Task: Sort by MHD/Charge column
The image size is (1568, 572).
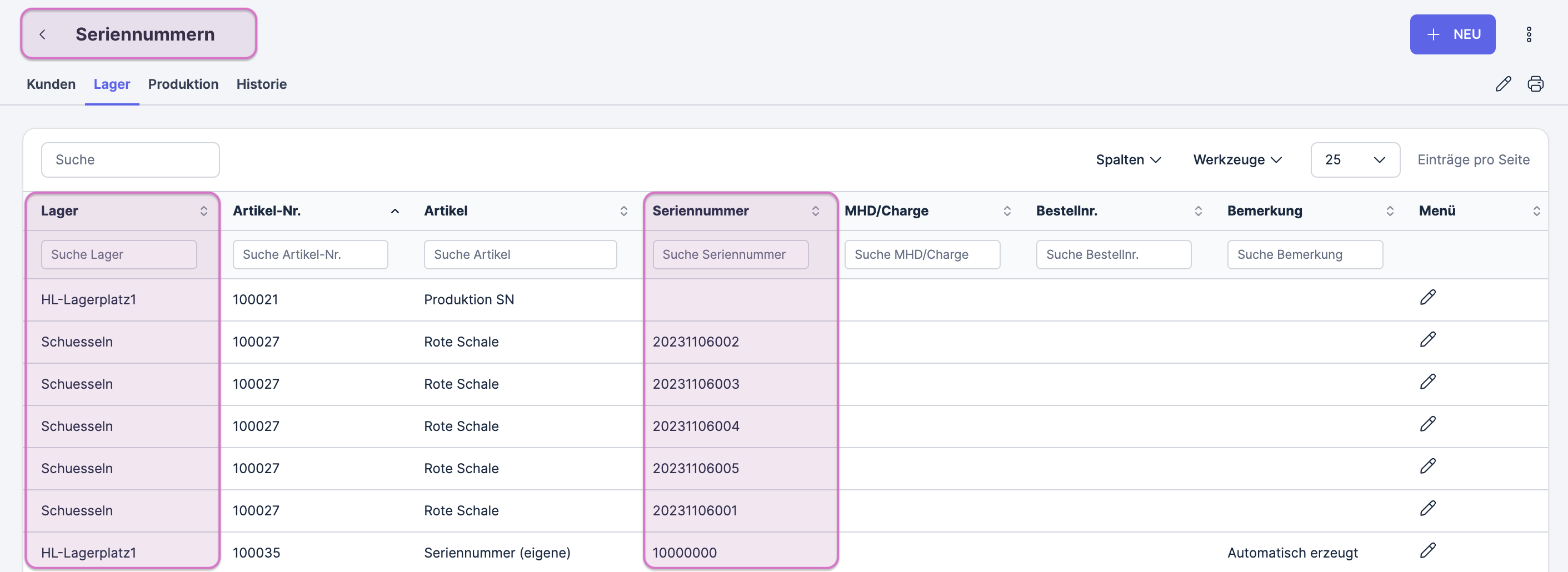Action: 1007,211
